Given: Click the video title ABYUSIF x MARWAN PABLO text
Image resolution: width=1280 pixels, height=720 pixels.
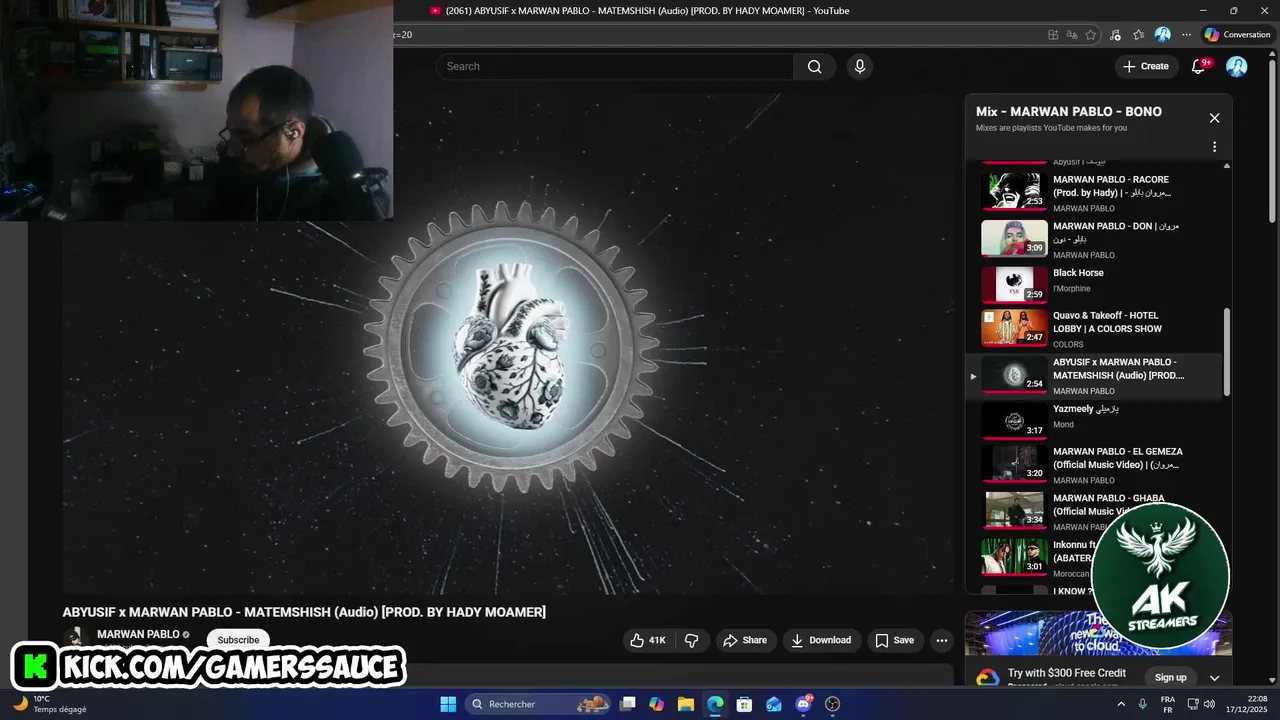Looking at the screenshot, I should (x=304, y=612).
